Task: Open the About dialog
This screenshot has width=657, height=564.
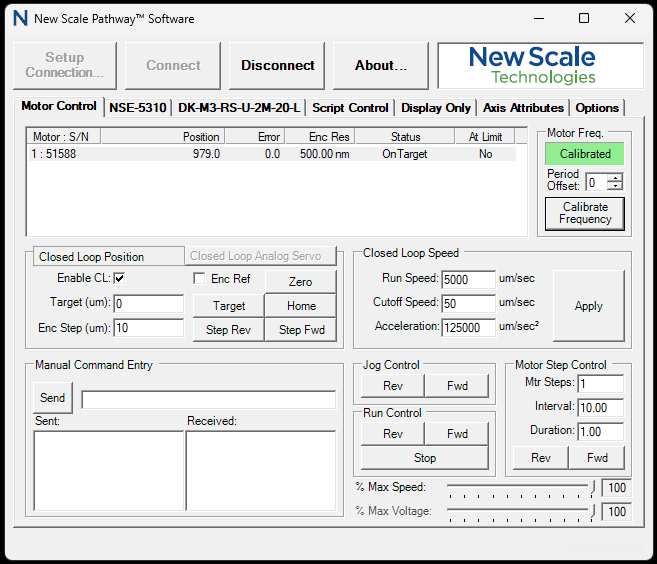Action: coord(381,66)
